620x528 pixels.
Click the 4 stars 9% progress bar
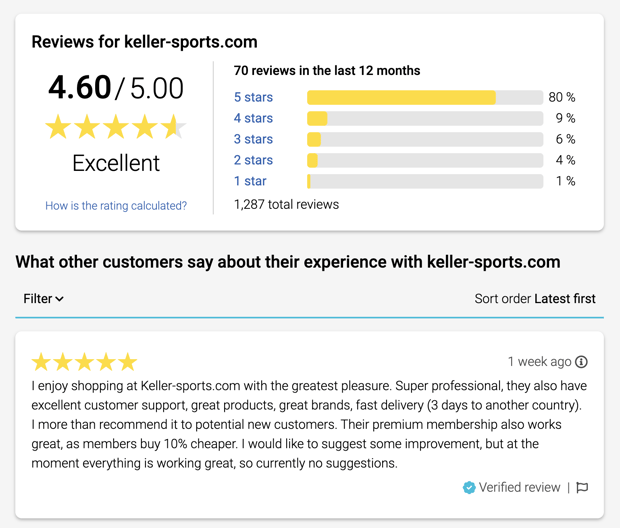[x=425, y=118]
